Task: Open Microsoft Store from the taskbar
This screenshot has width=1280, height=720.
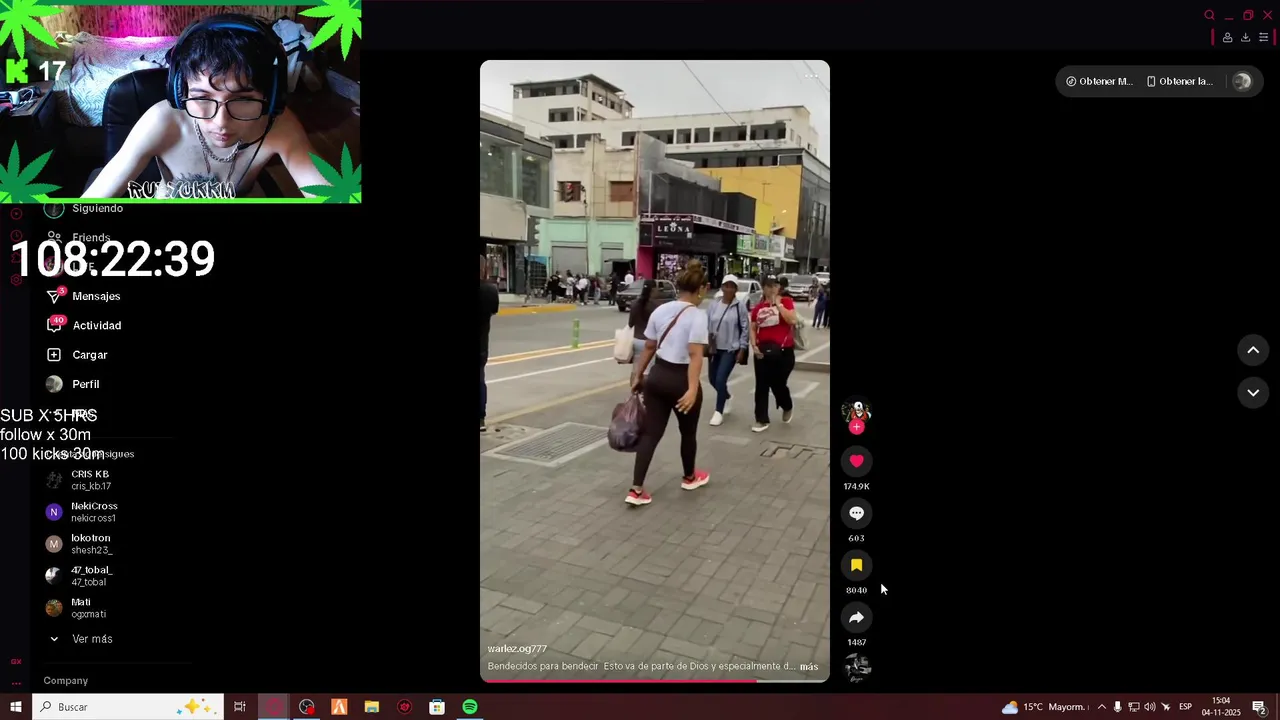Action: coord(437,707)
